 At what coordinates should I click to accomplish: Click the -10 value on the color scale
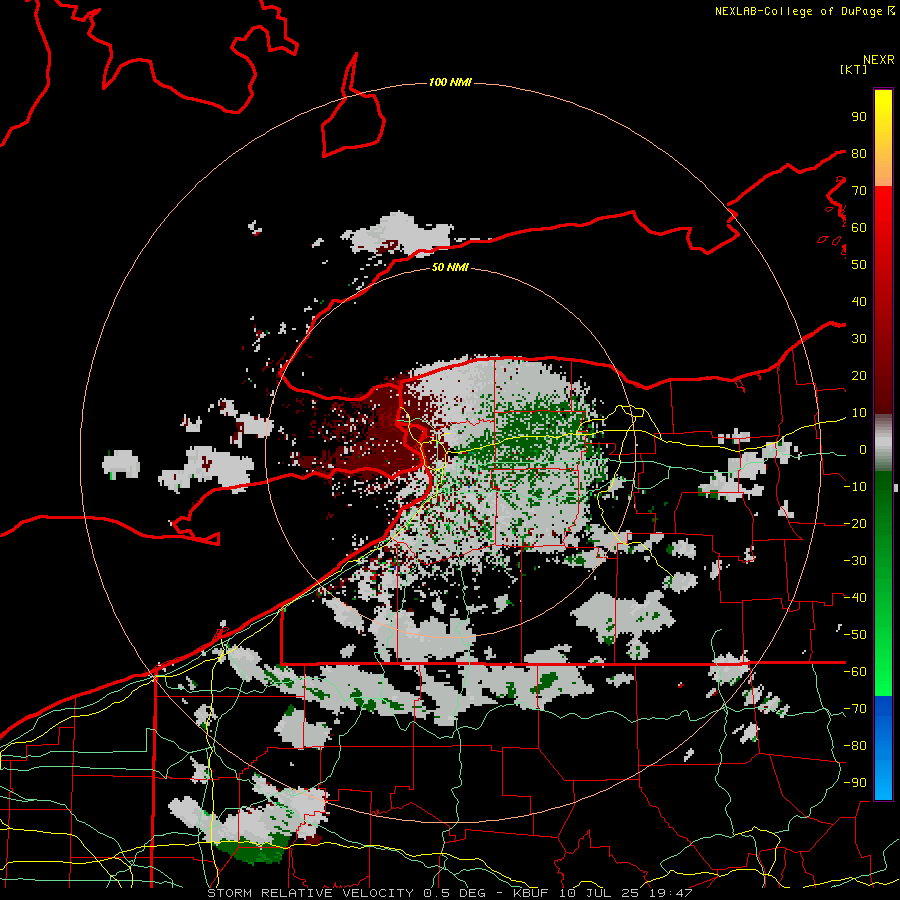(855, 487)
